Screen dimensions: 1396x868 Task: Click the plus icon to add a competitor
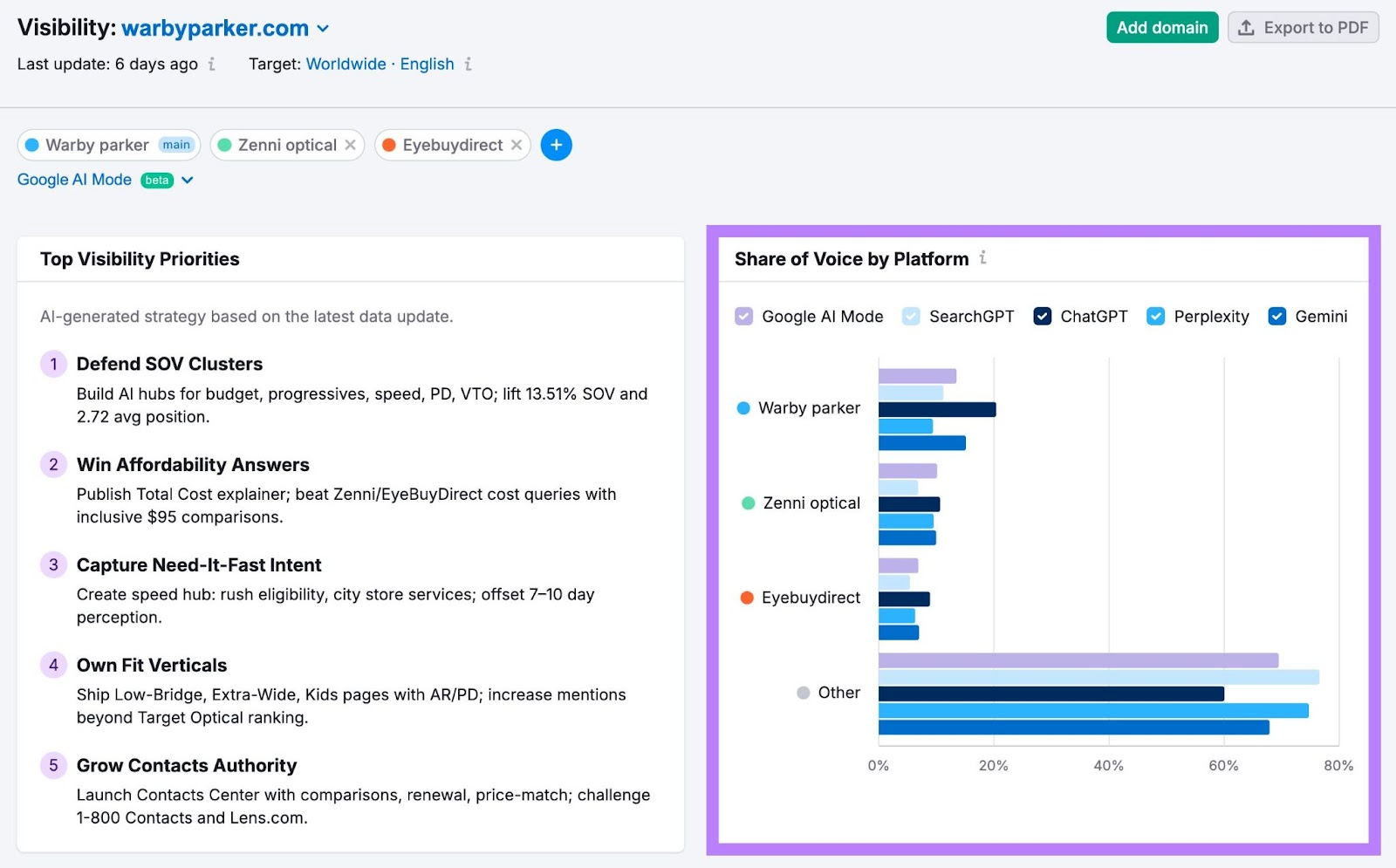point(556,145)
